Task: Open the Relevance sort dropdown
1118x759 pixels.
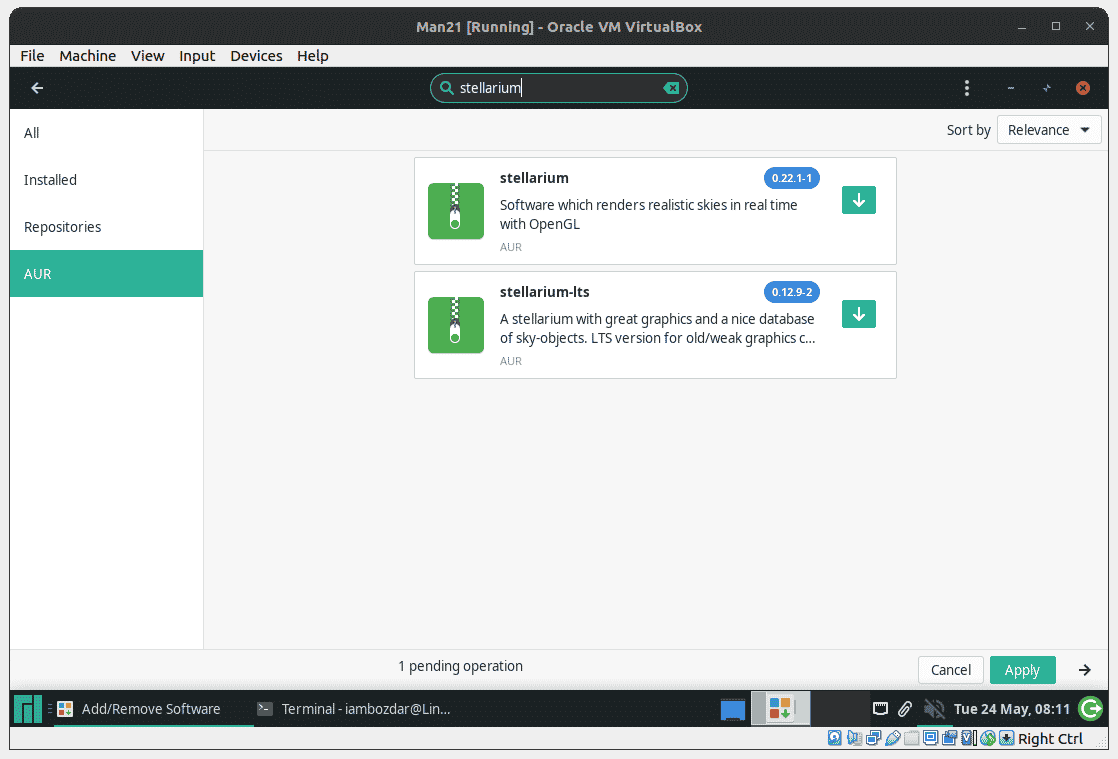Action: coord(1049,130)
